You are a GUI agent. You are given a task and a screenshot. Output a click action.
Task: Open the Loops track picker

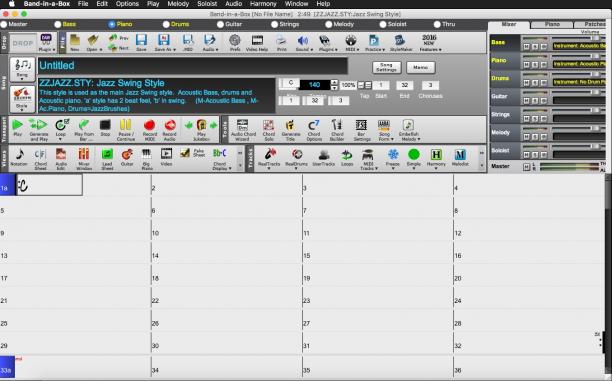[347, 157]
